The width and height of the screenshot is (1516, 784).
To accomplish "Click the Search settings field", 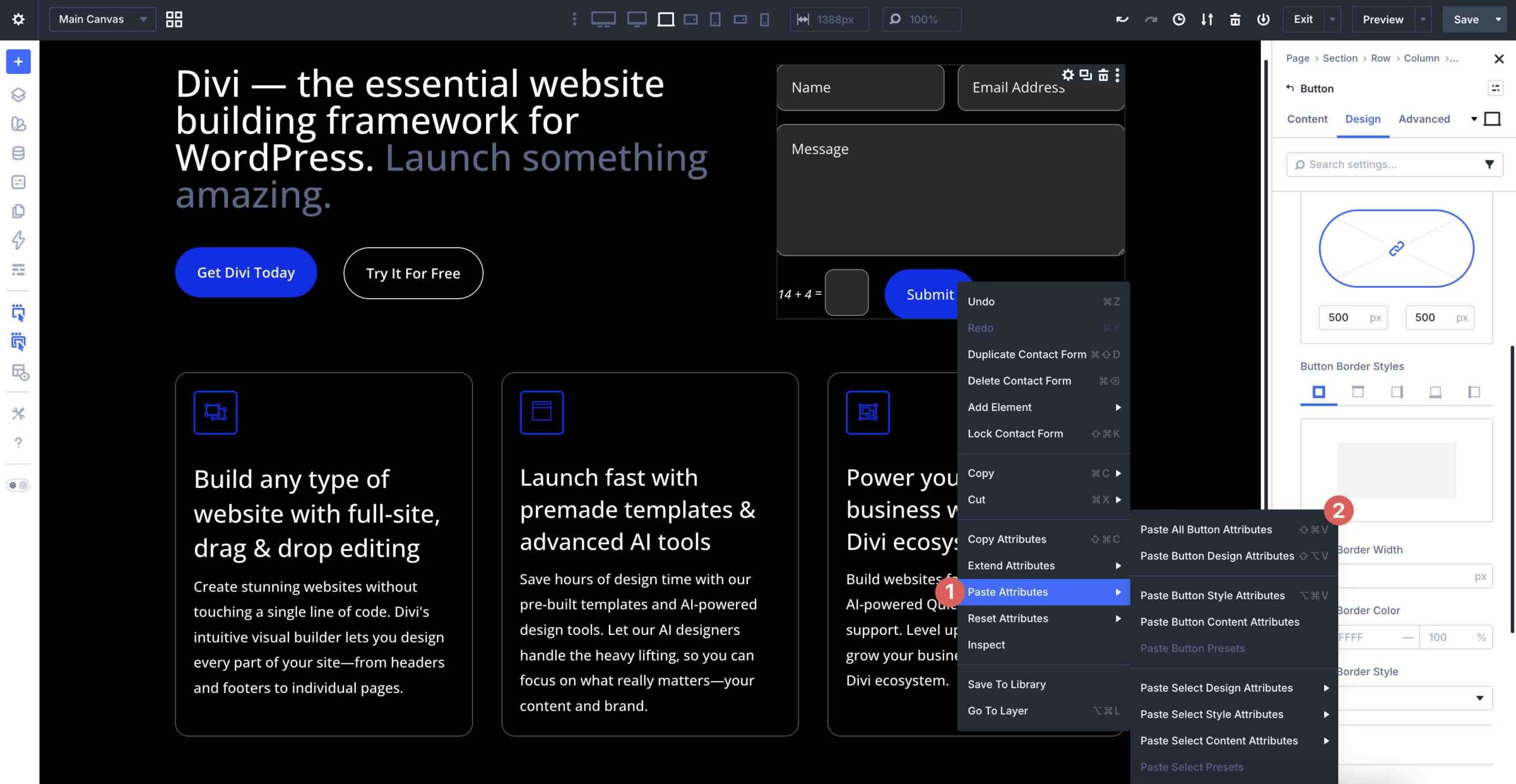I will (1394, 164).
